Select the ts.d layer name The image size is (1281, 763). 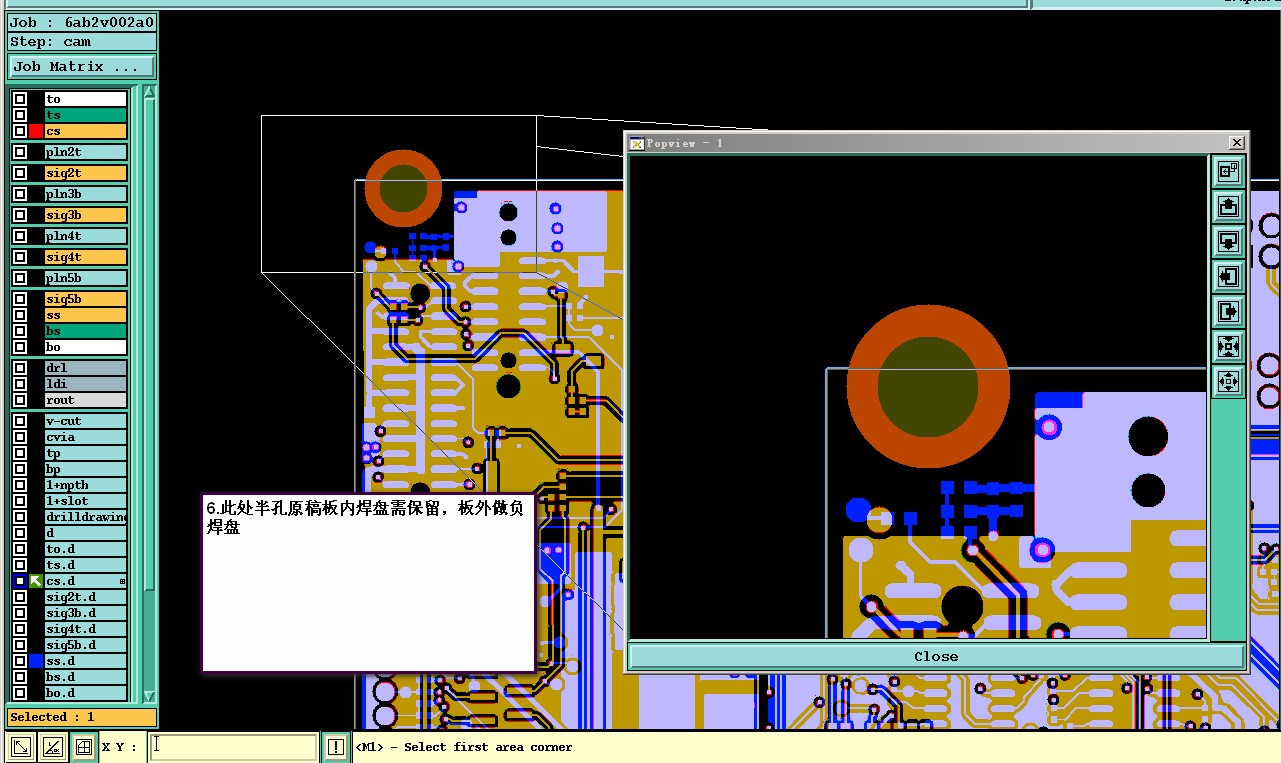click(x=86, y=565)
